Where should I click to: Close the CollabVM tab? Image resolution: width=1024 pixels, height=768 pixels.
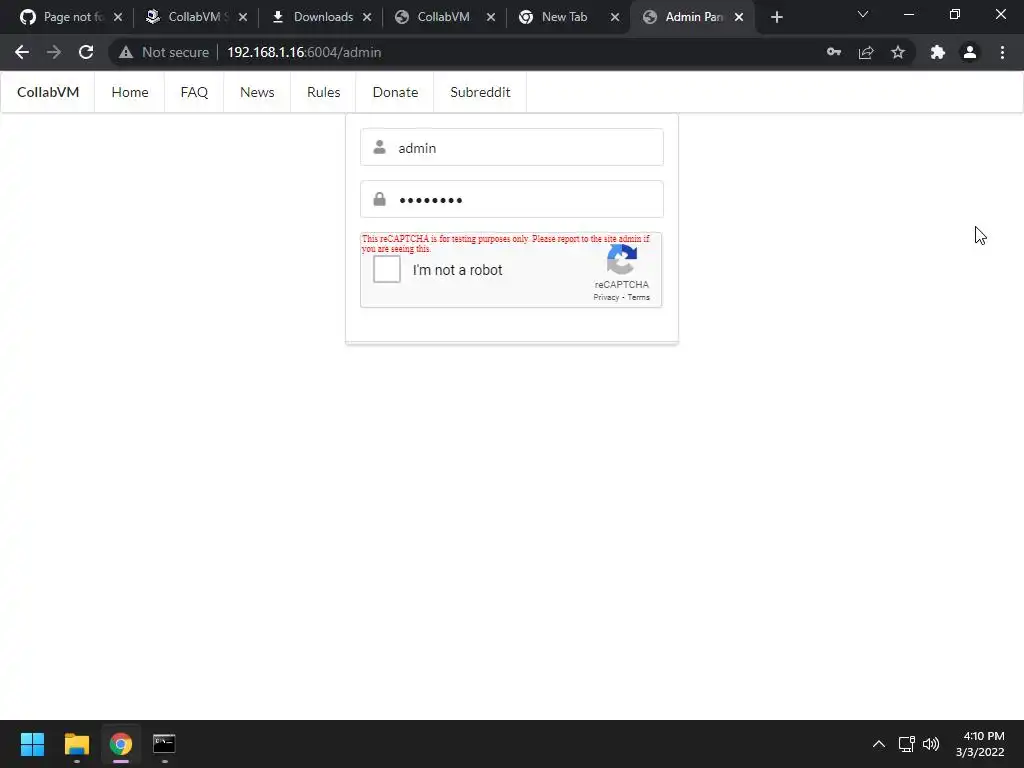coord(491,18)
